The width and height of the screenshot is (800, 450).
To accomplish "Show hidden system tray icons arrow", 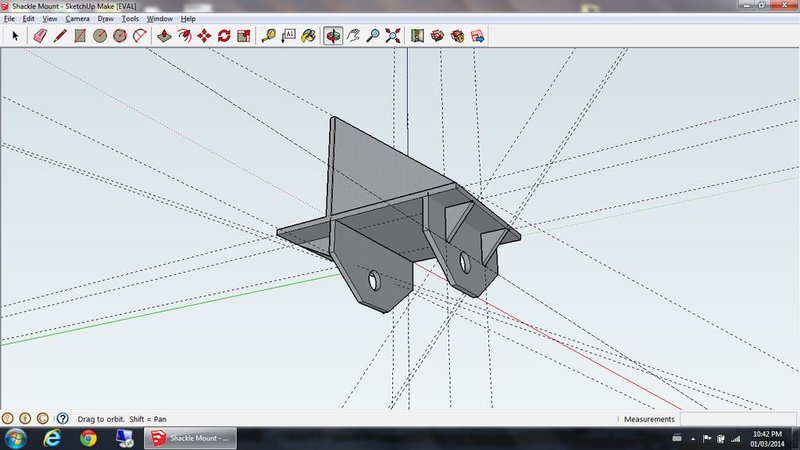I will [693, 439].
